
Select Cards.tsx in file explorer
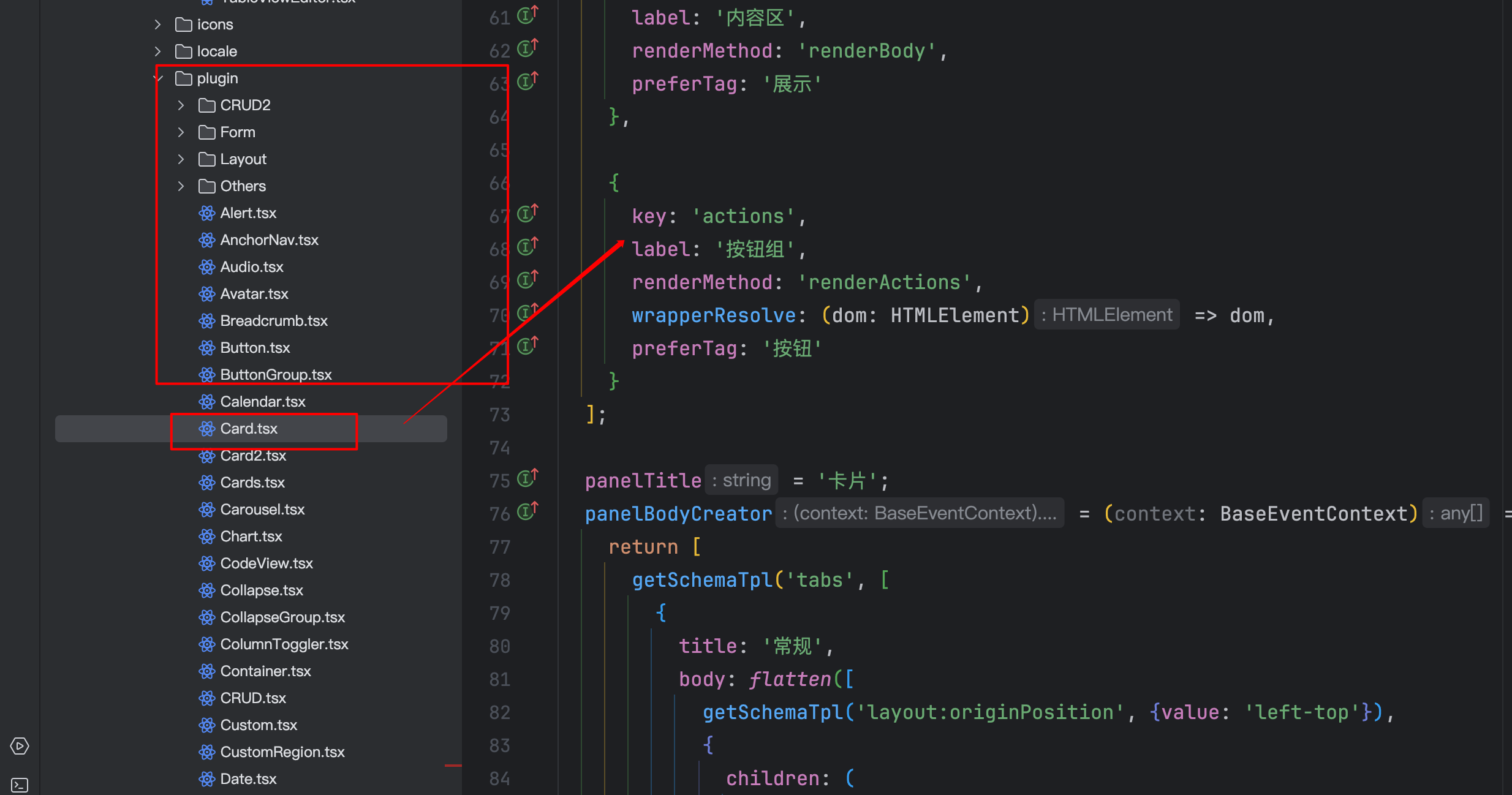[x=252, y=483]
